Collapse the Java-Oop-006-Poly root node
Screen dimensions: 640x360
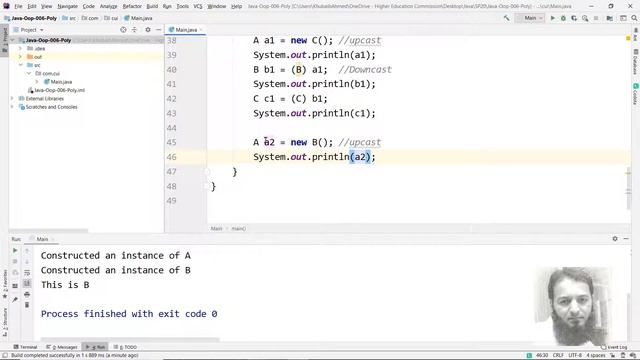13,40
